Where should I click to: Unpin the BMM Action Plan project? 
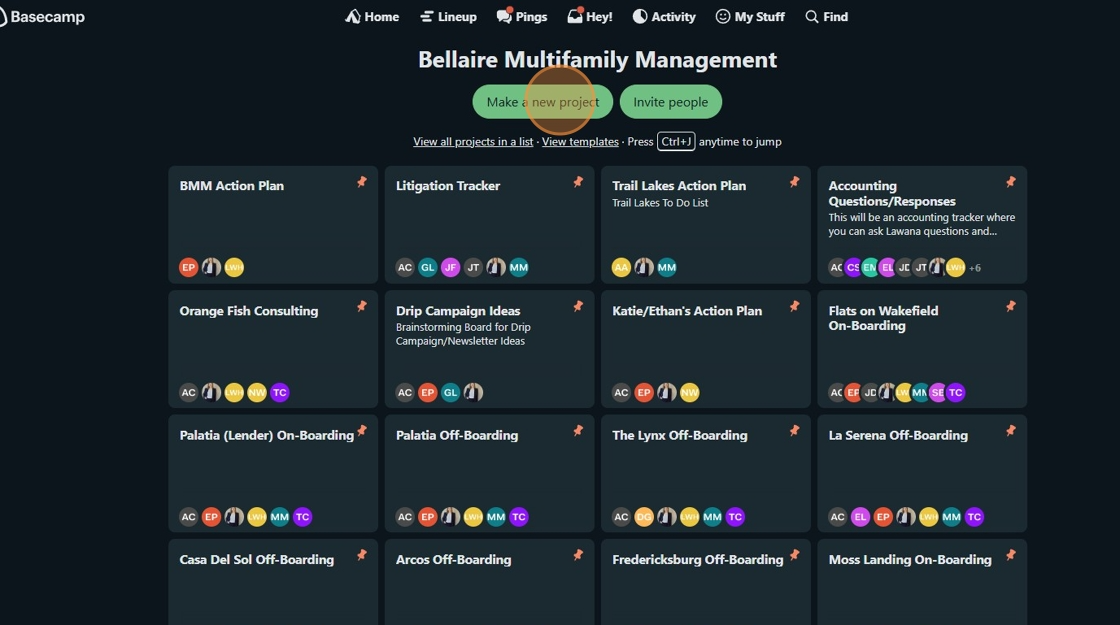tap(362, 182)
